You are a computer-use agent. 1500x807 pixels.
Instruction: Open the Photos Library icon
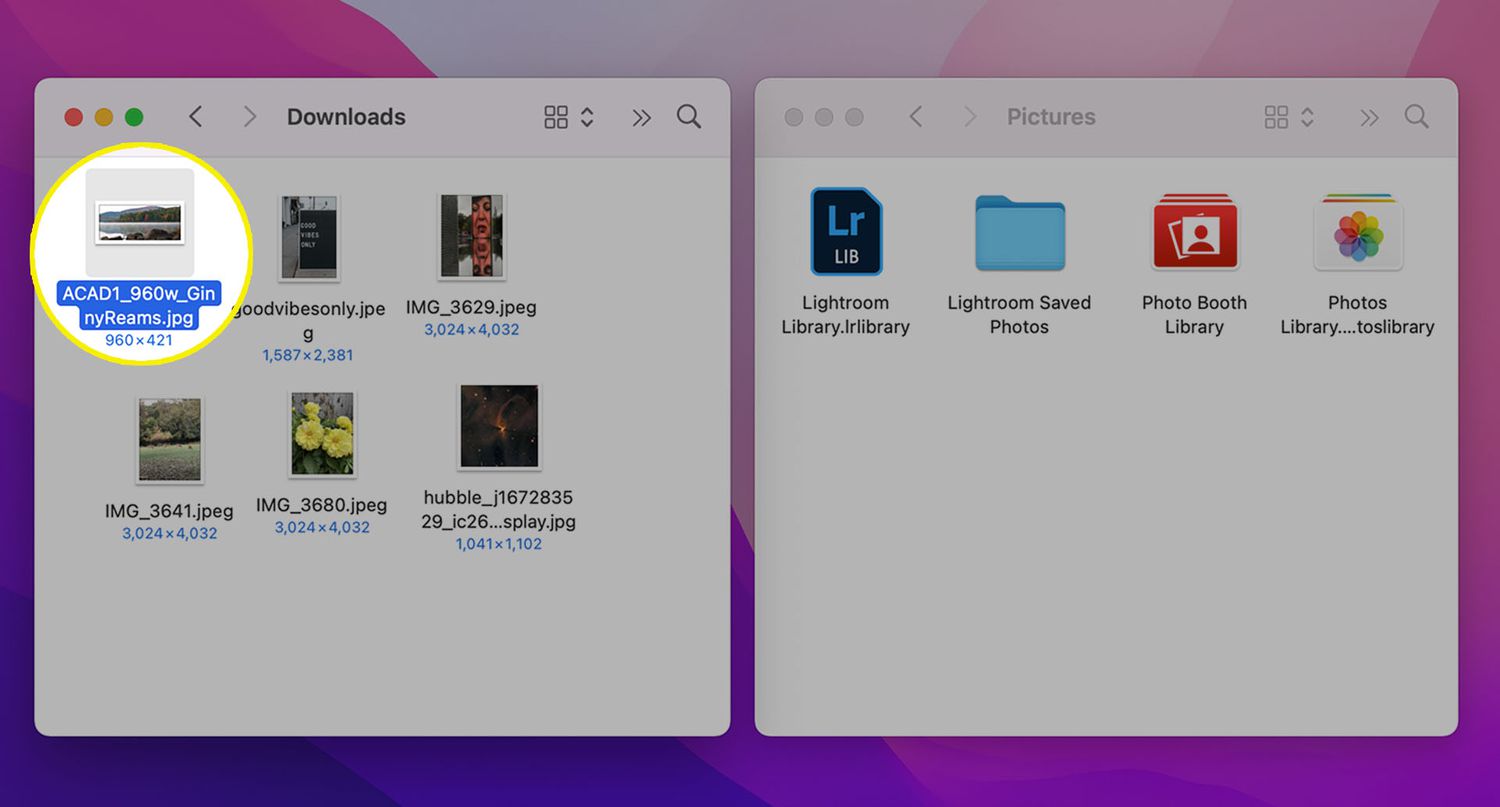coord(1358,232)
